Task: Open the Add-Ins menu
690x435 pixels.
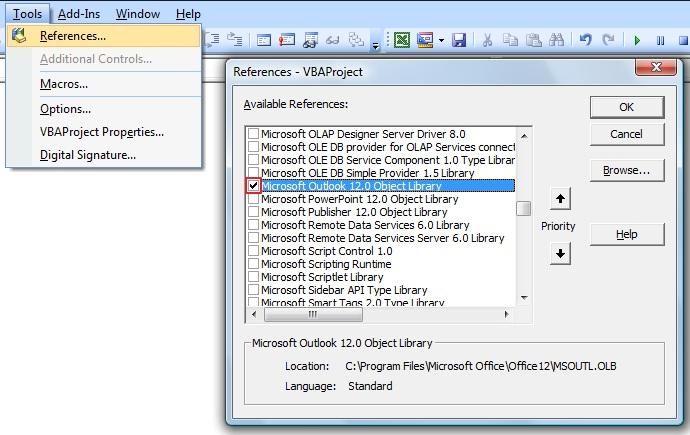Action: tap(79, 14)
